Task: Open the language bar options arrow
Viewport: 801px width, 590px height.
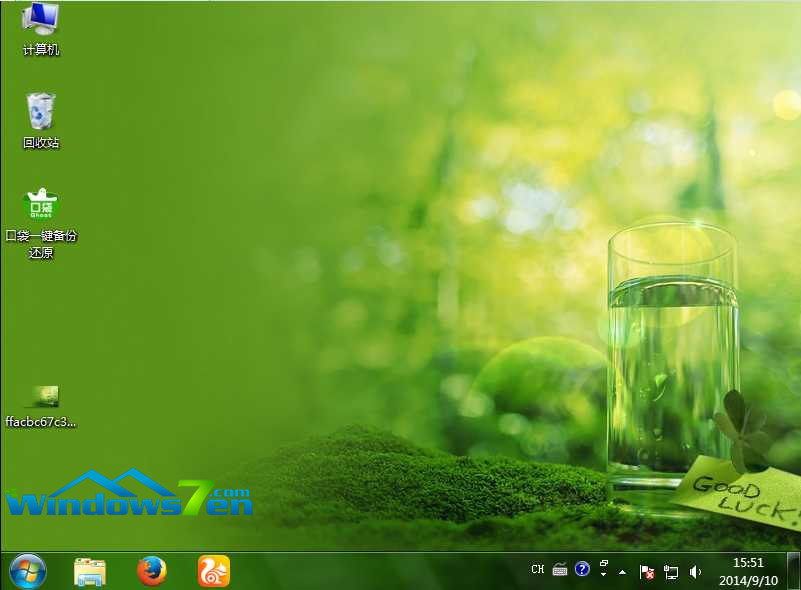Action: tap(604, 576)
